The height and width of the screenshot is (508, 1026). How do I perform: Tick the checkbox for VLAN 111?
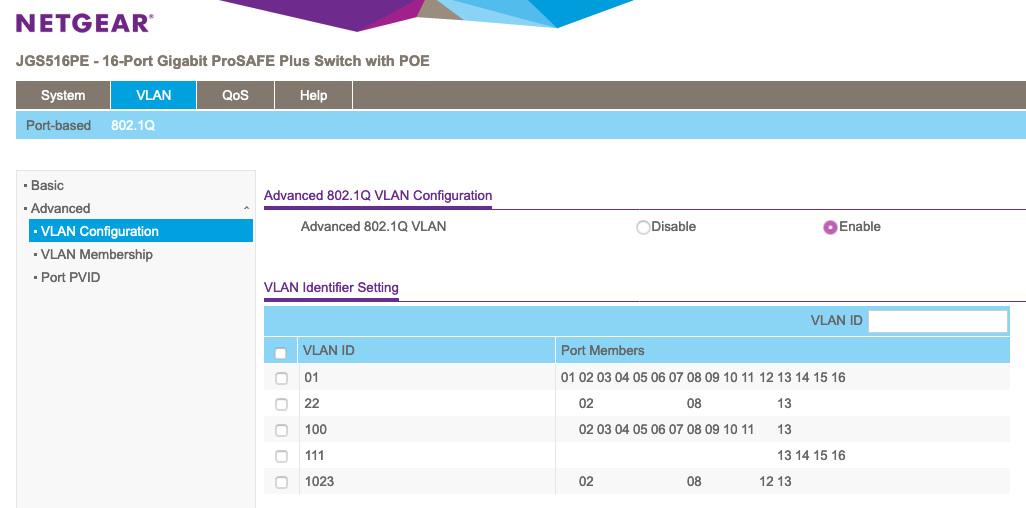[x=281, y=456]
